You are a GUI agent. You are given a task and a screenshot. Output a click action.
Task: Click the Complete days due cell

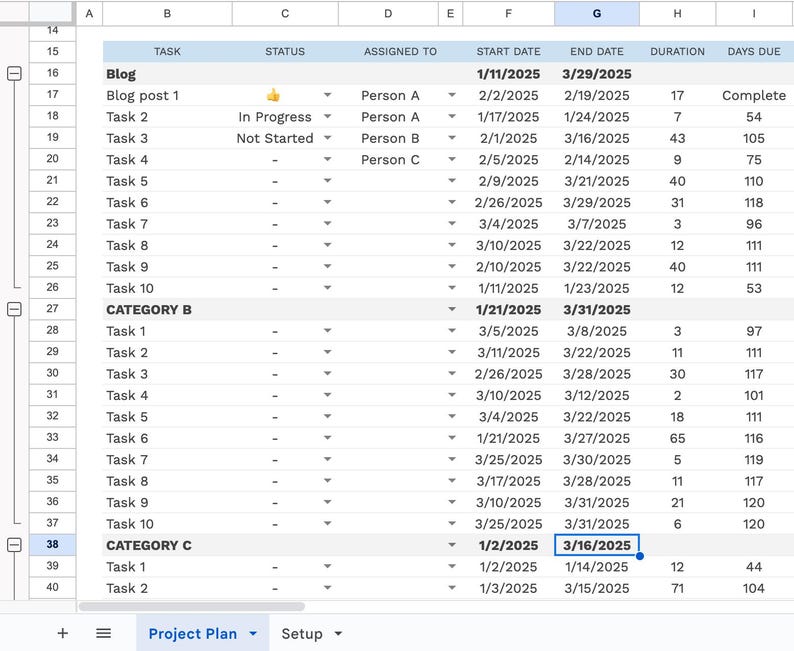point(754,95)
